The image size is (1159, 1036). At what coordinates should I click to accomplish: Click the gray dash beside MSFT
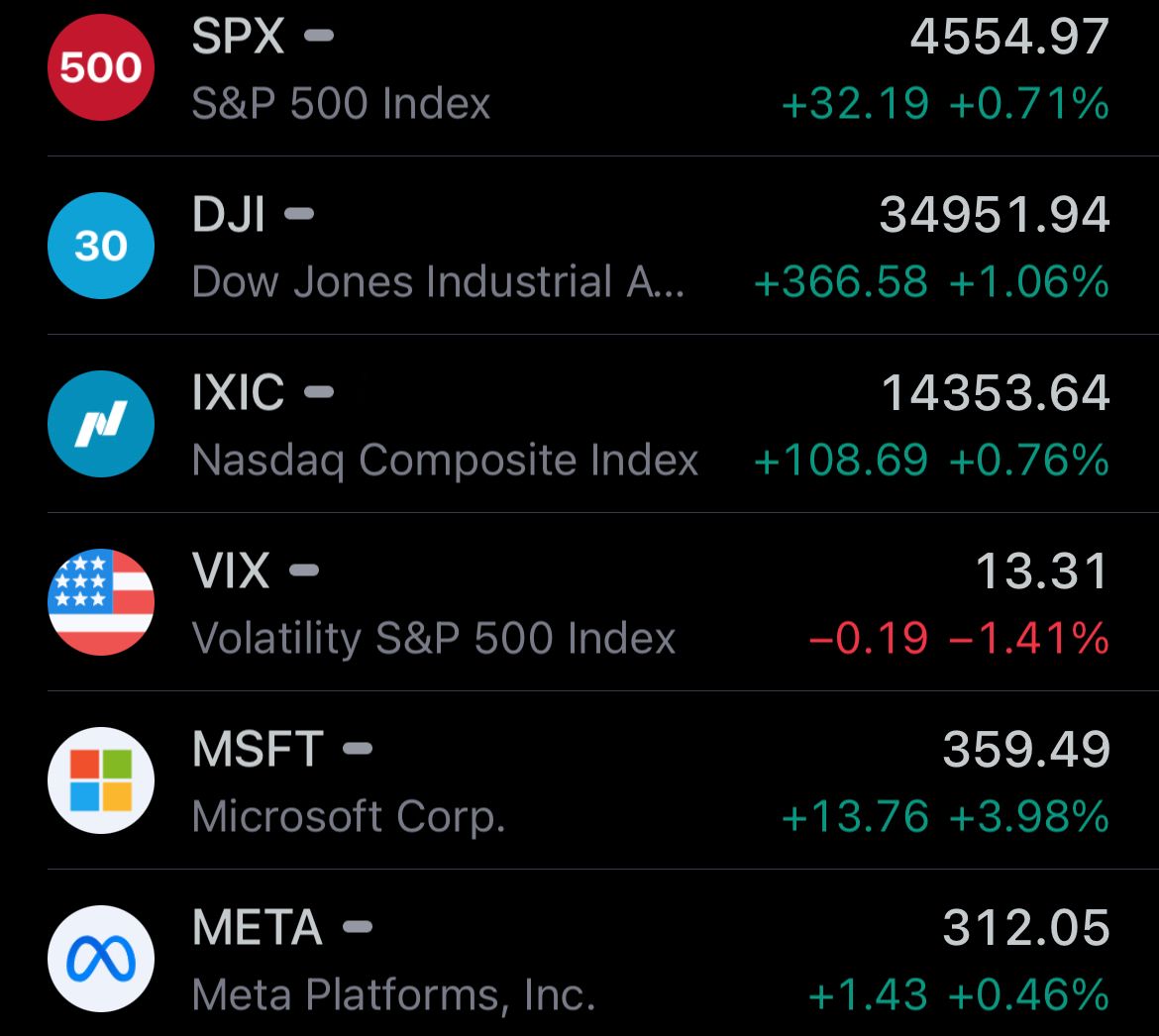click(358, 749)
